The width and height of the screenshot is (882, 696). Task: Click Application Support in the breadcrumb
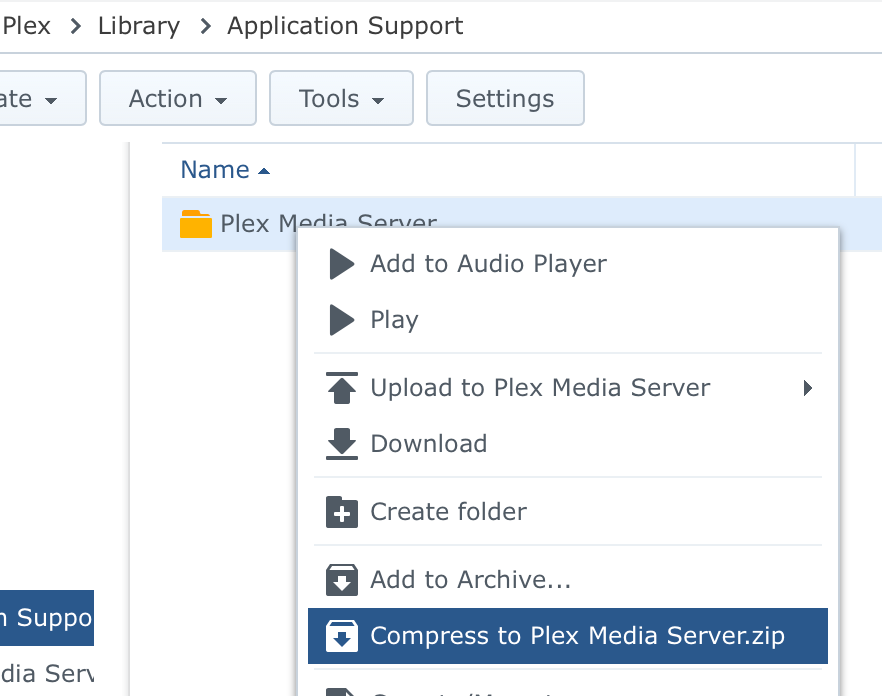[345, 26]
